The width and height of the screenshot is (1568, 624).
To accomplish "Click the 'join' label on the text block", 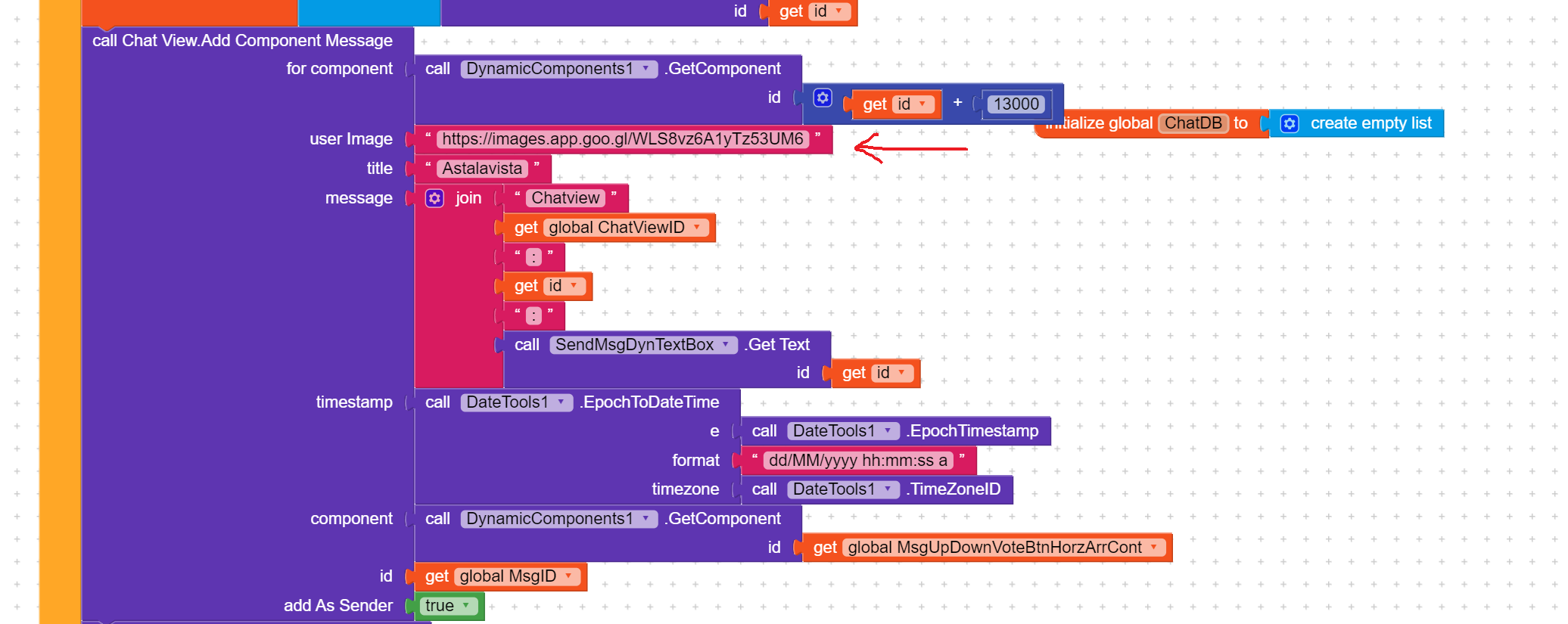I will tap(468, 198).
